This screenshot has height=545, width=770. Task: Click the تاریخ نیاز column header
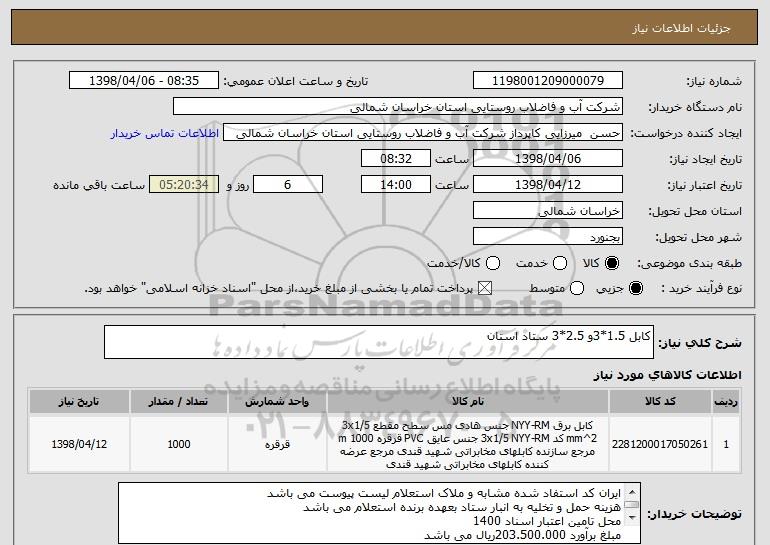click(x=79, y=402)
